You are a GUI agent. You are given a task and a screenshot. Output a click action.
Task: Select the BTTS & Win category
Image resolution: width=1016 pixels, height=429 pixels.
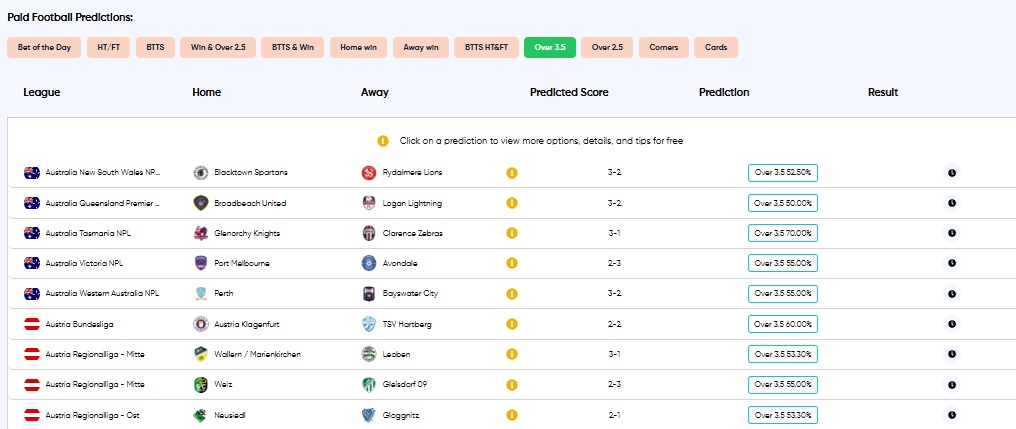pos(292,47)
